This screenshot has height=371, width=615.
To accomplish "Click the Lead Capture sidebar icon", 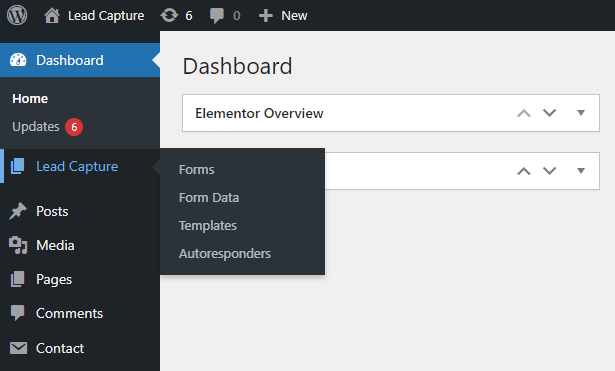I will click(x=17, y=166).
